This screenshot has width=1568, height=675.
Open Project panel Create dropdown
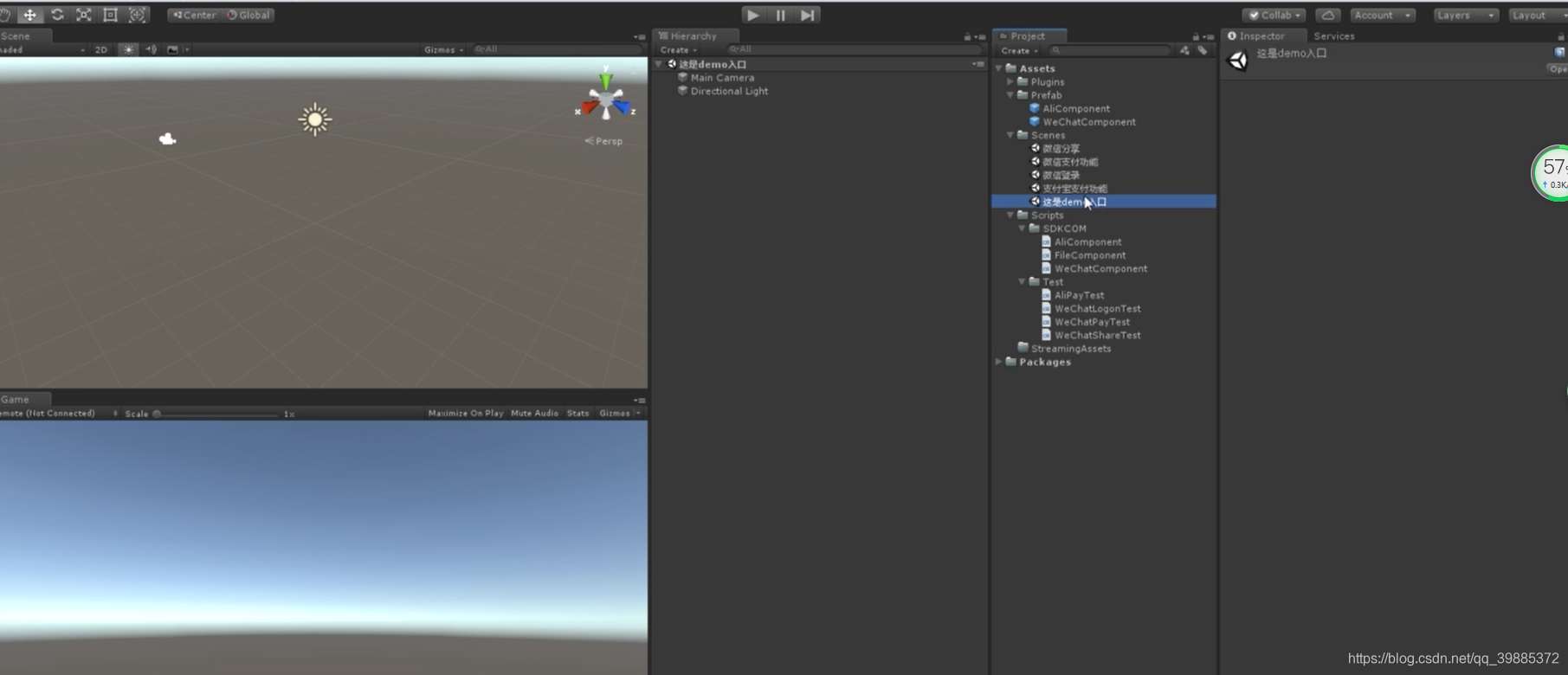1019,50
